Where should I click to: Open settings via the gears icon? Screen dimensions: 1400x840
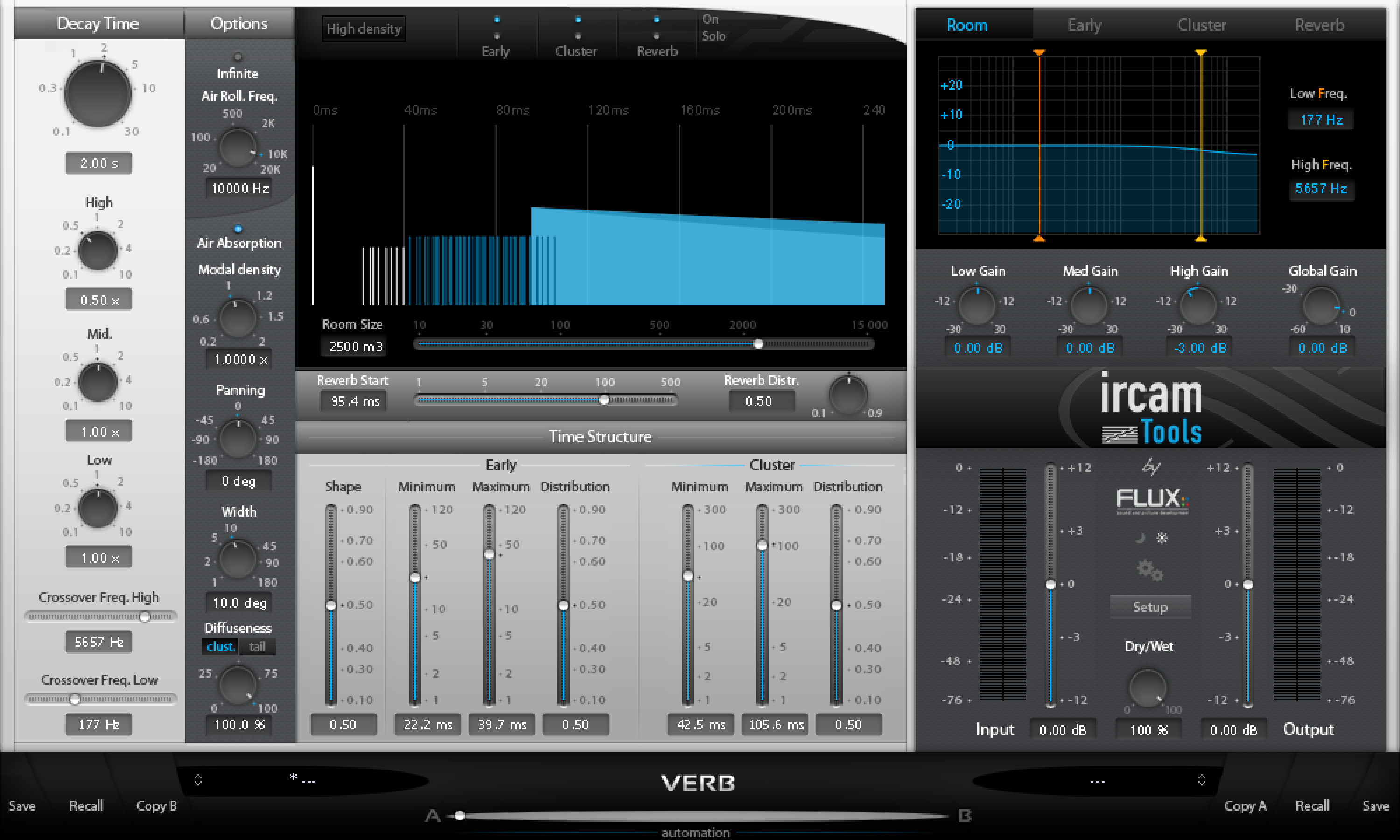pos(1150,569)
